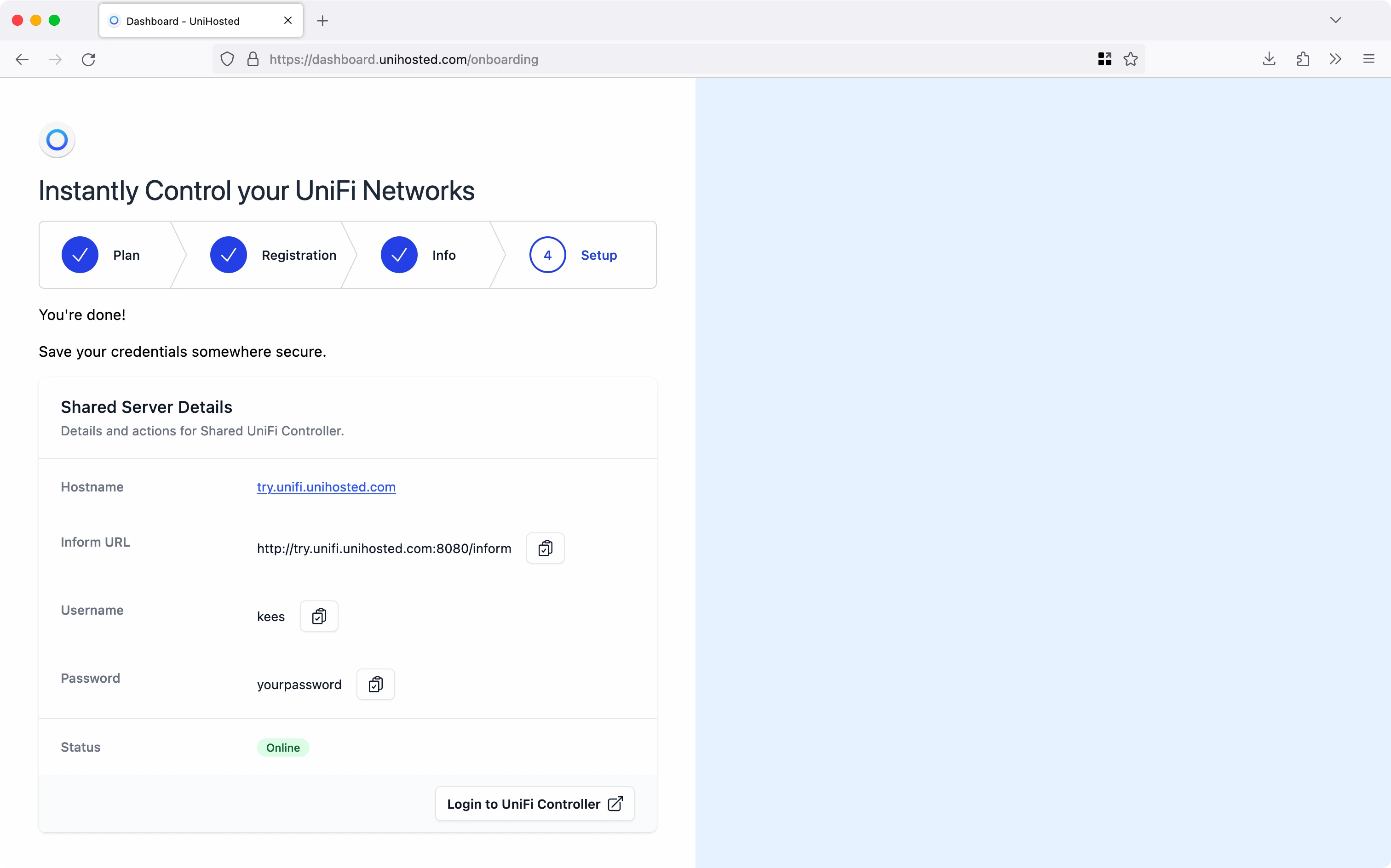Click the shield tracking protection icon
The image size is (1391, 868).
click(227, 59)
